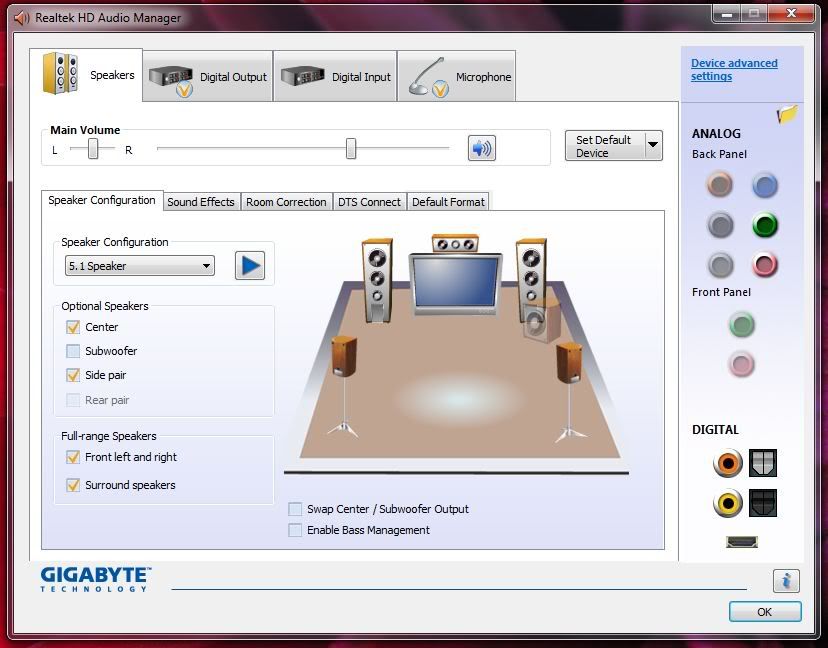The width and height of the screenshot is (828, 648).
Task: Click the mute speaker volume icon
Action: 482,149
